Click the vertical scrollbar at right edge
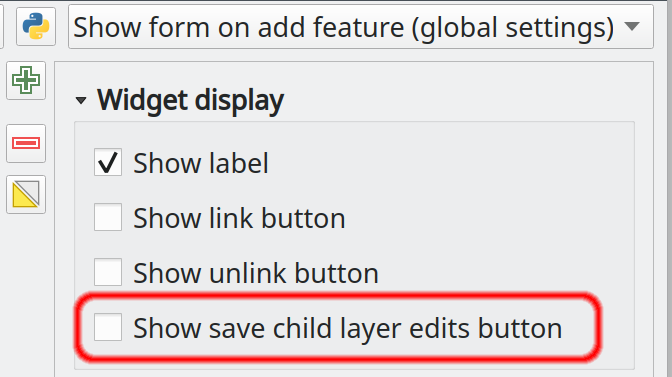 coord(669,188)
